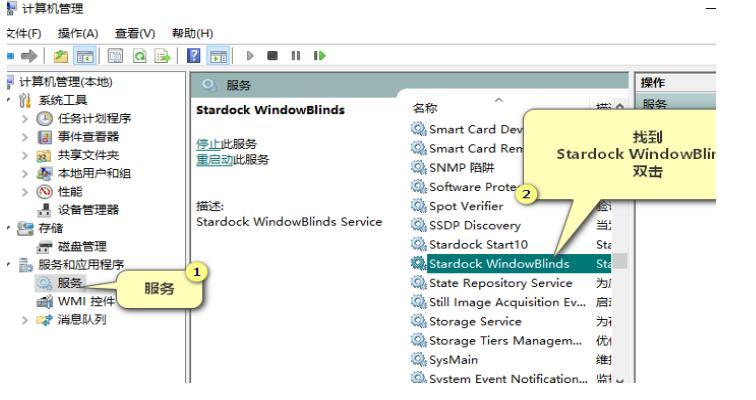
Task: Click the start service play icon
Action: 250,56
